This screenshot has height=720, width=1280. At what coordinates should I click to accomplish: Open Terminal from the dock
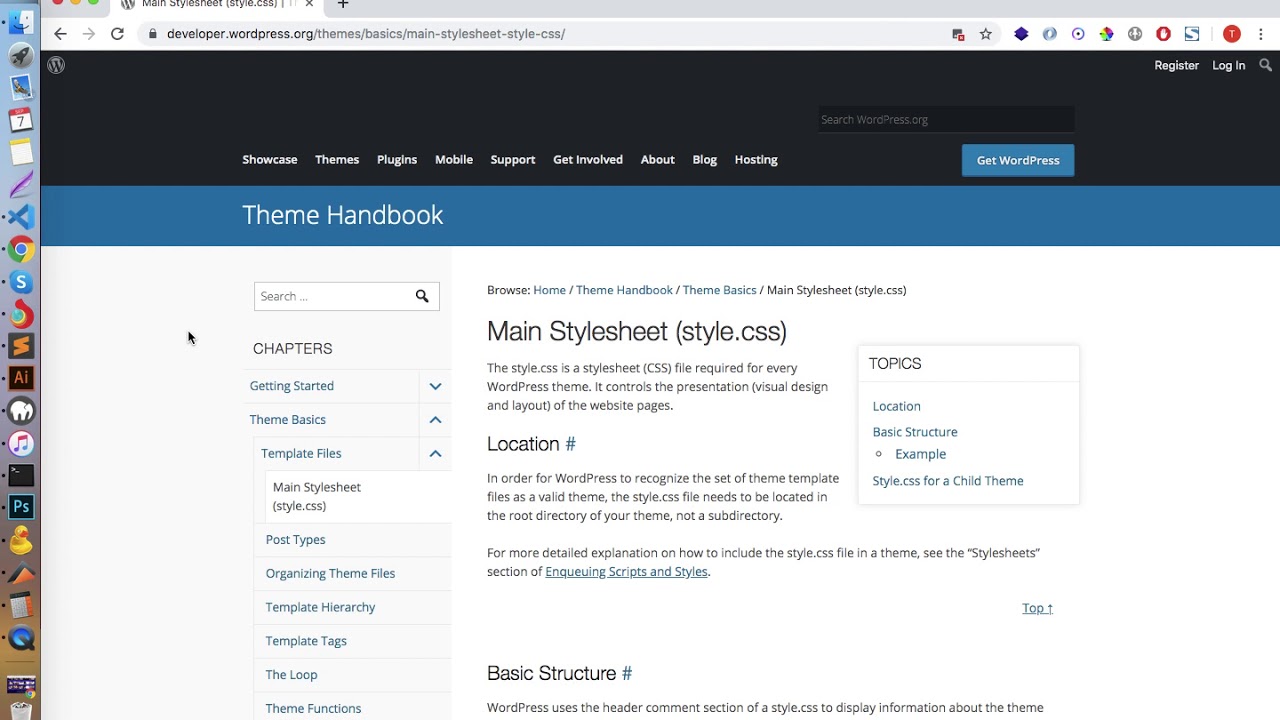click(21, 475)
